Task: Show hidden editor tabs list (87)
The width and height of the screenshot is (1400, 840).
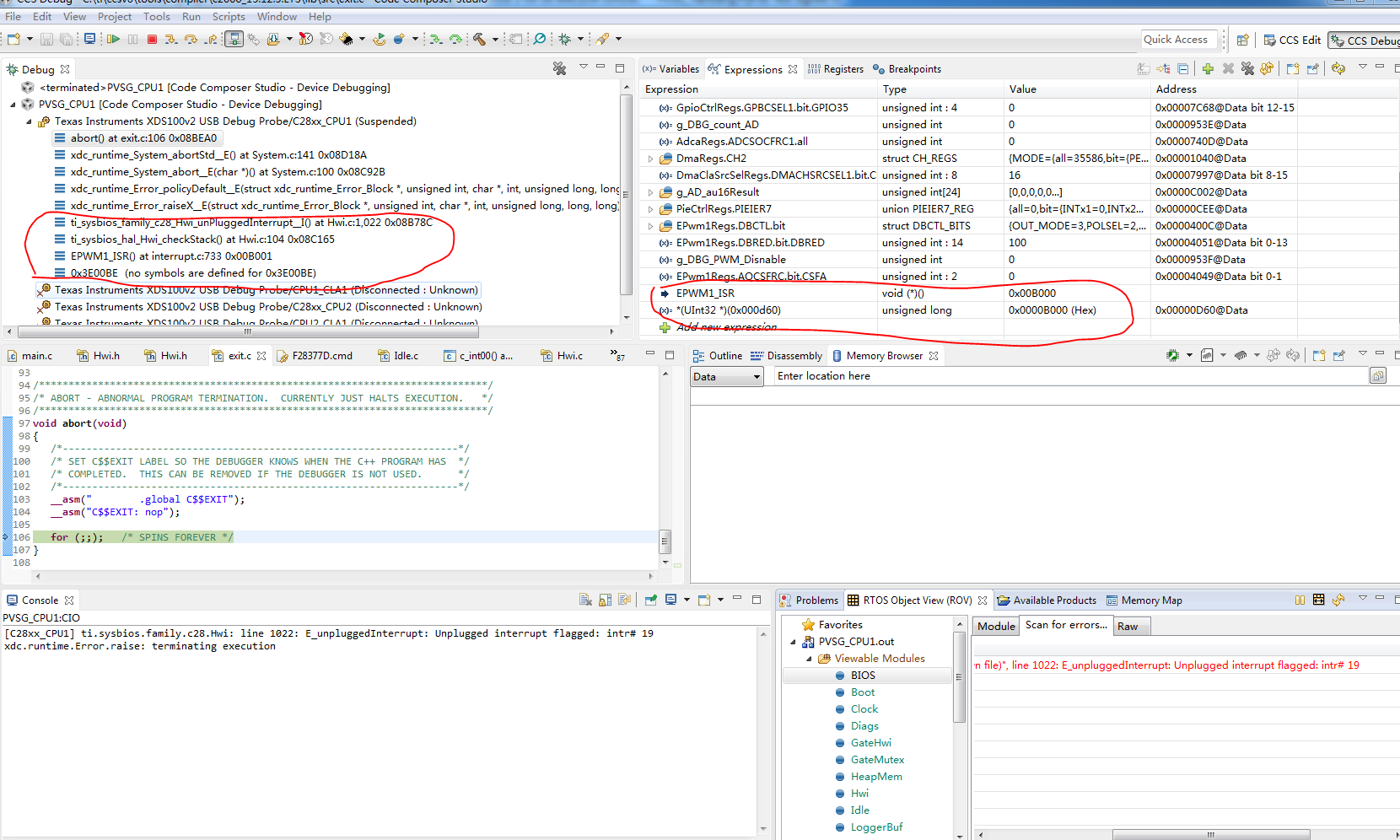Action: tap(618, 355)
